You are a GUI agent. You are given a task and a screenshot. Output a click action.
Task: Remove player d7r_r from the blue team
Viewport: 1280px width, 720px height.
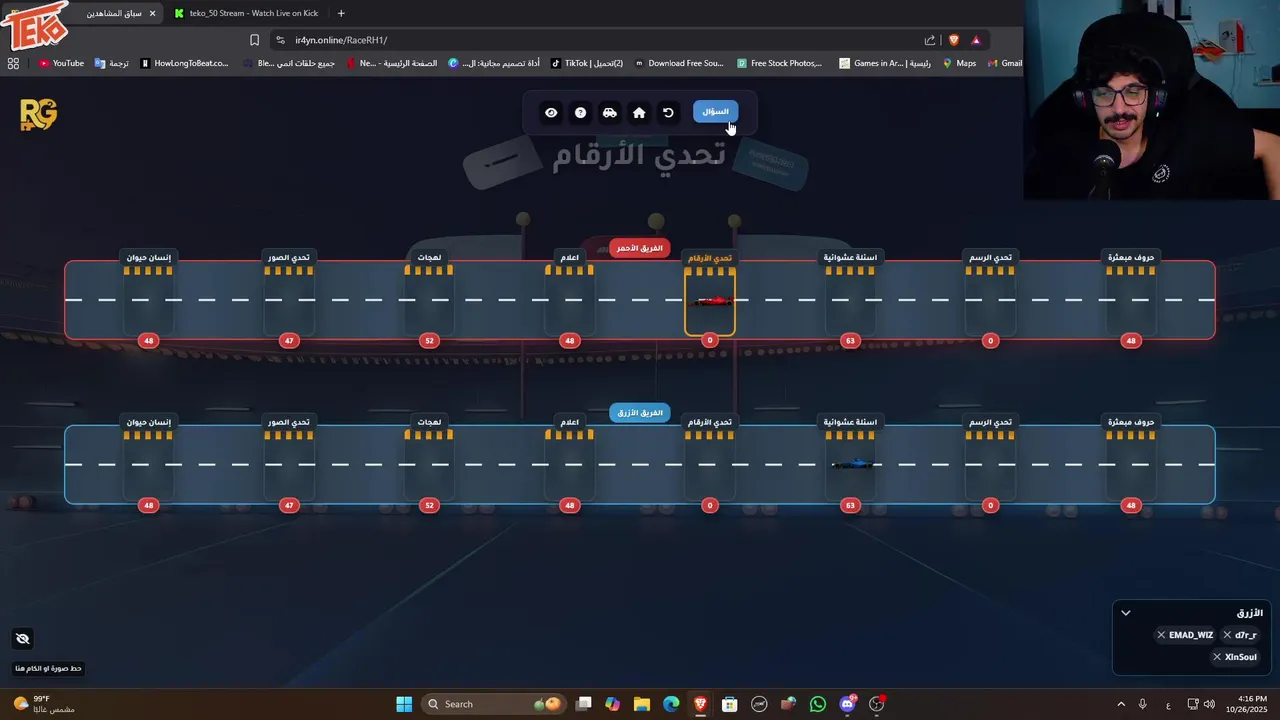pyautogui.click(x=1227, y=635)
